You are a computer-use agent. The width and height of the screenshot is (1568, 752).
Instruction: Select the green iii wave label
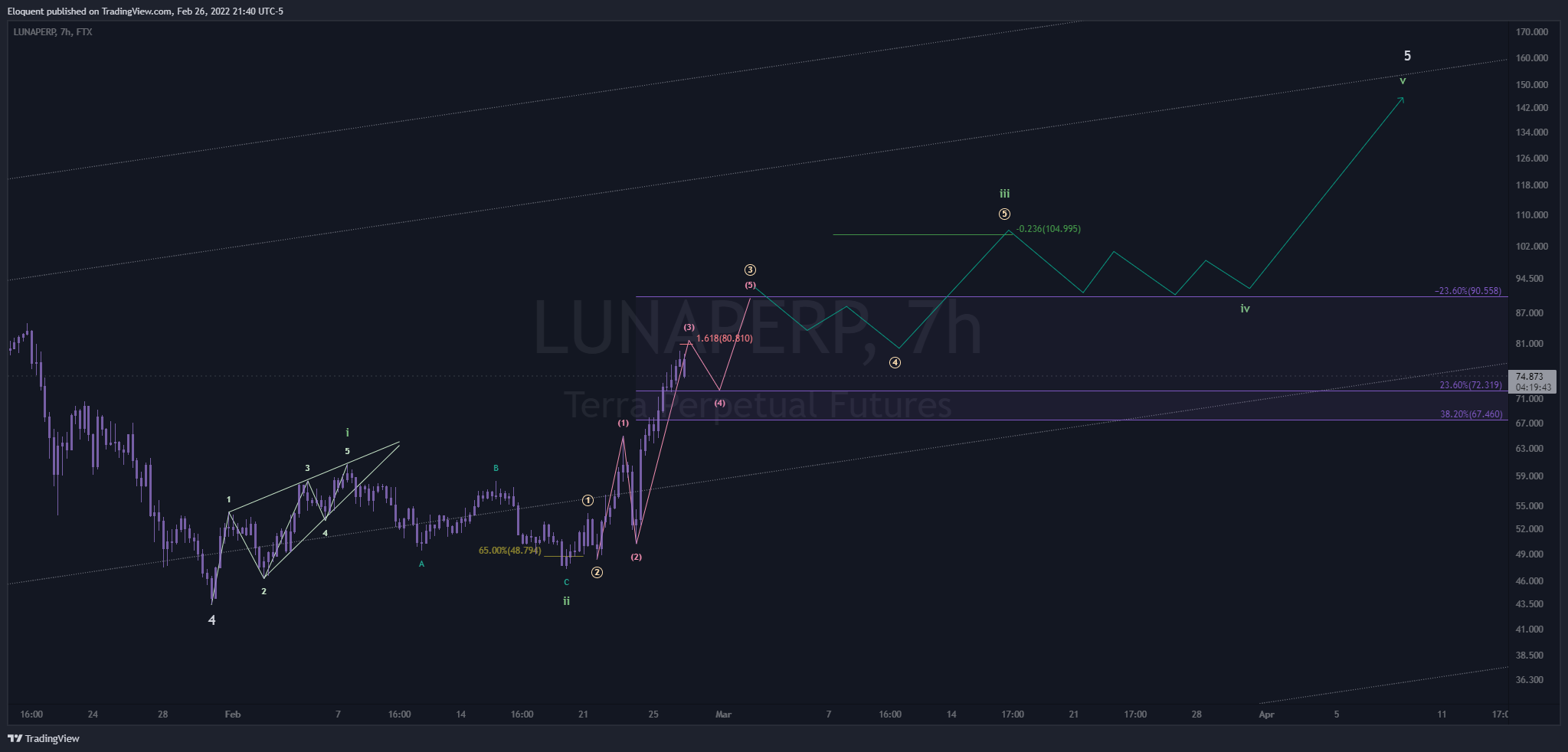click(x=1004, y=194)
